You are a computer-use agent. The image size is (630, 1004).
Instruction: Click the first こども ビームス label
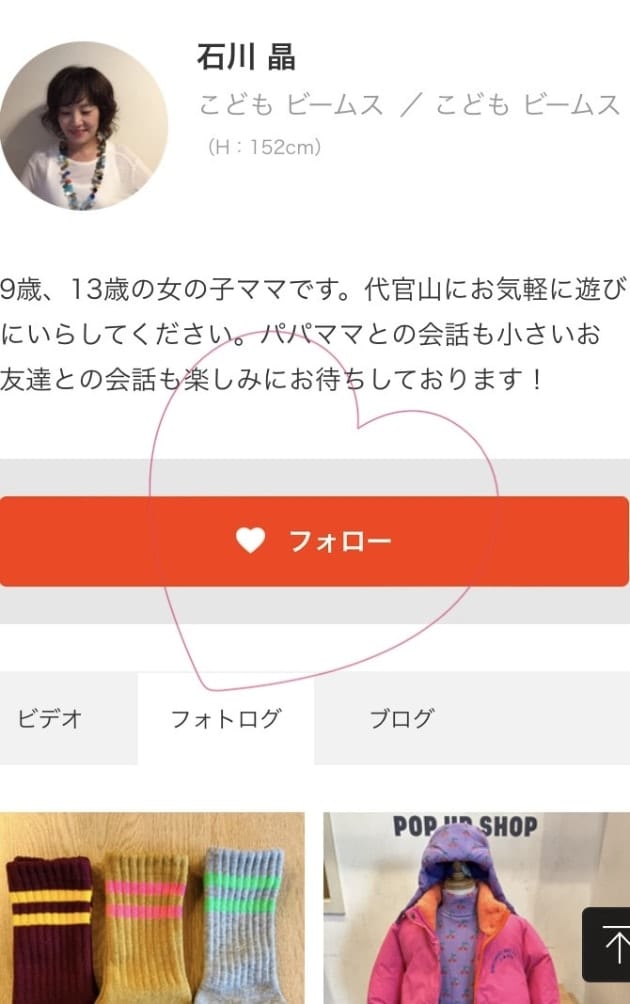(291, 105)
